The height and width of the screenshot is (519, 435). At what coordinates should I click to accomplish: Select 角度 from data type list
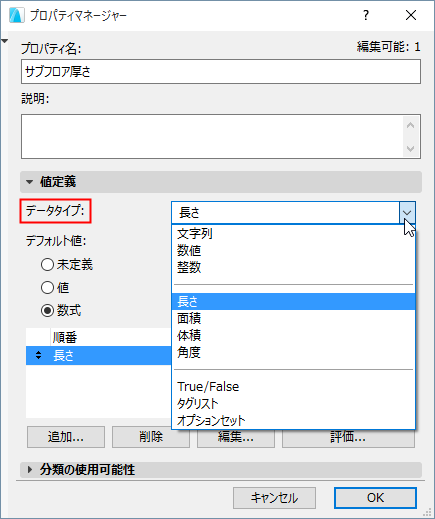(293, 352)
